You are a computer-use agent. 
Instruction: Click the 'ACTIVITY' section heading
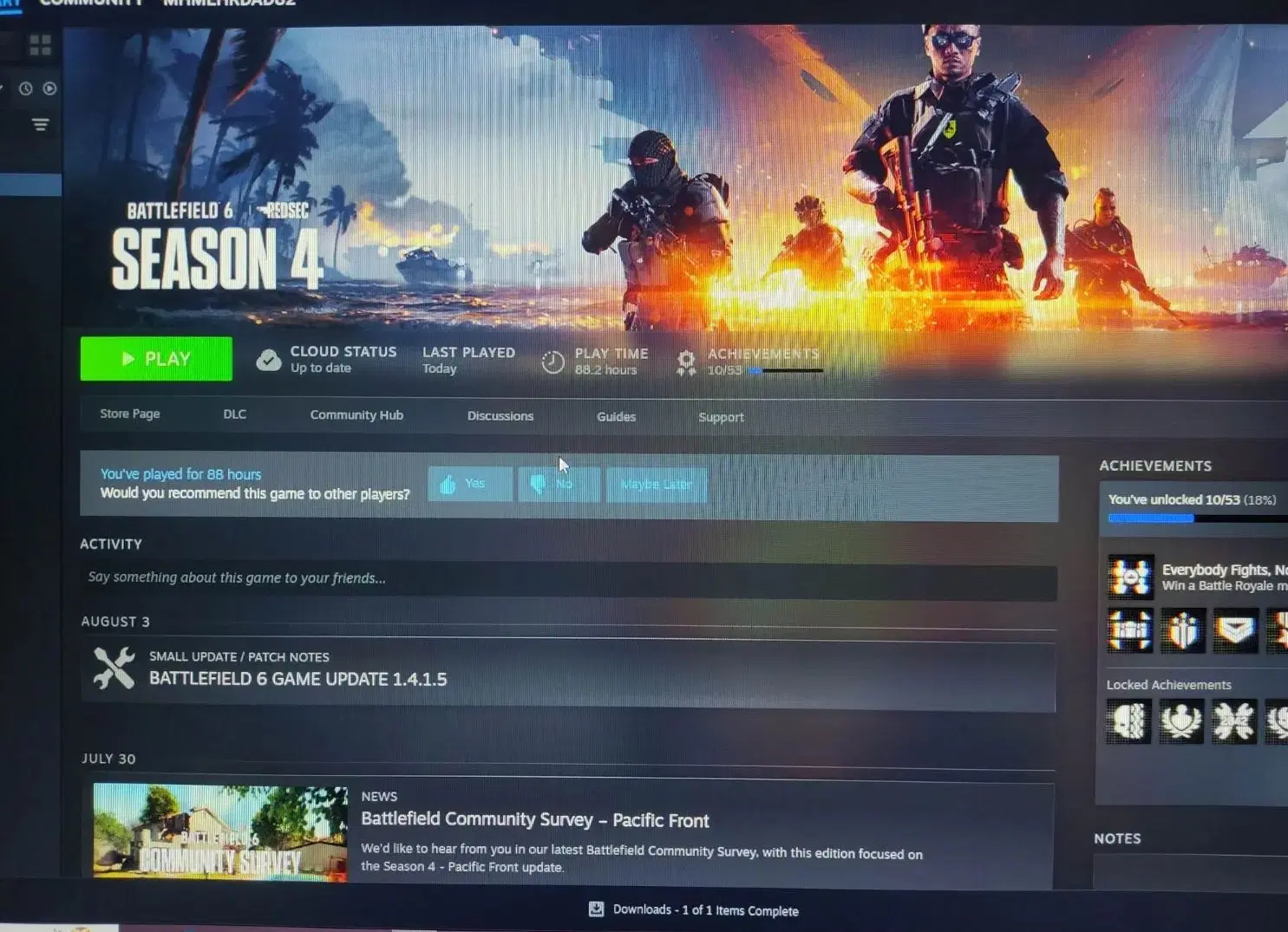[x=111, y=544]
